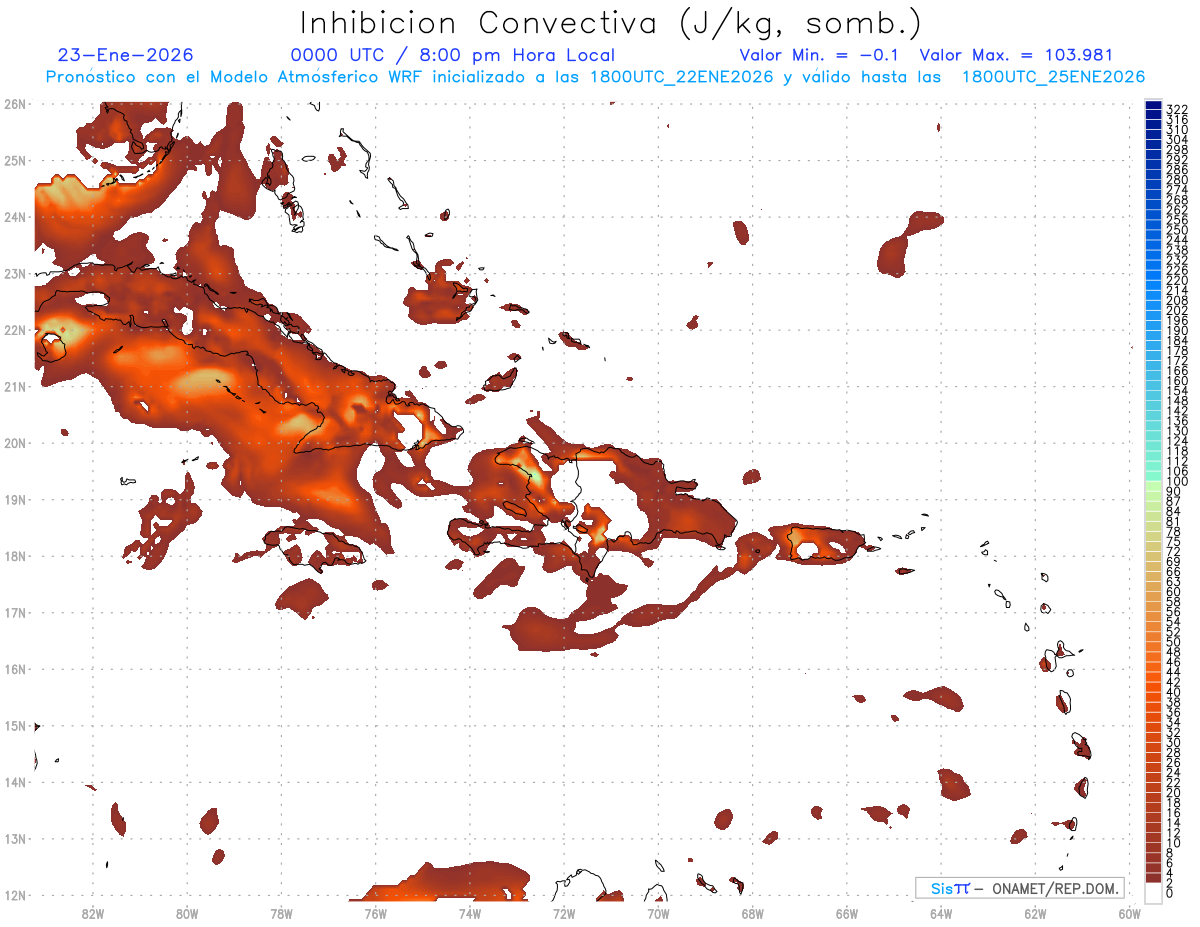Click the 12N latitude axis label

[x=15, y=895]
